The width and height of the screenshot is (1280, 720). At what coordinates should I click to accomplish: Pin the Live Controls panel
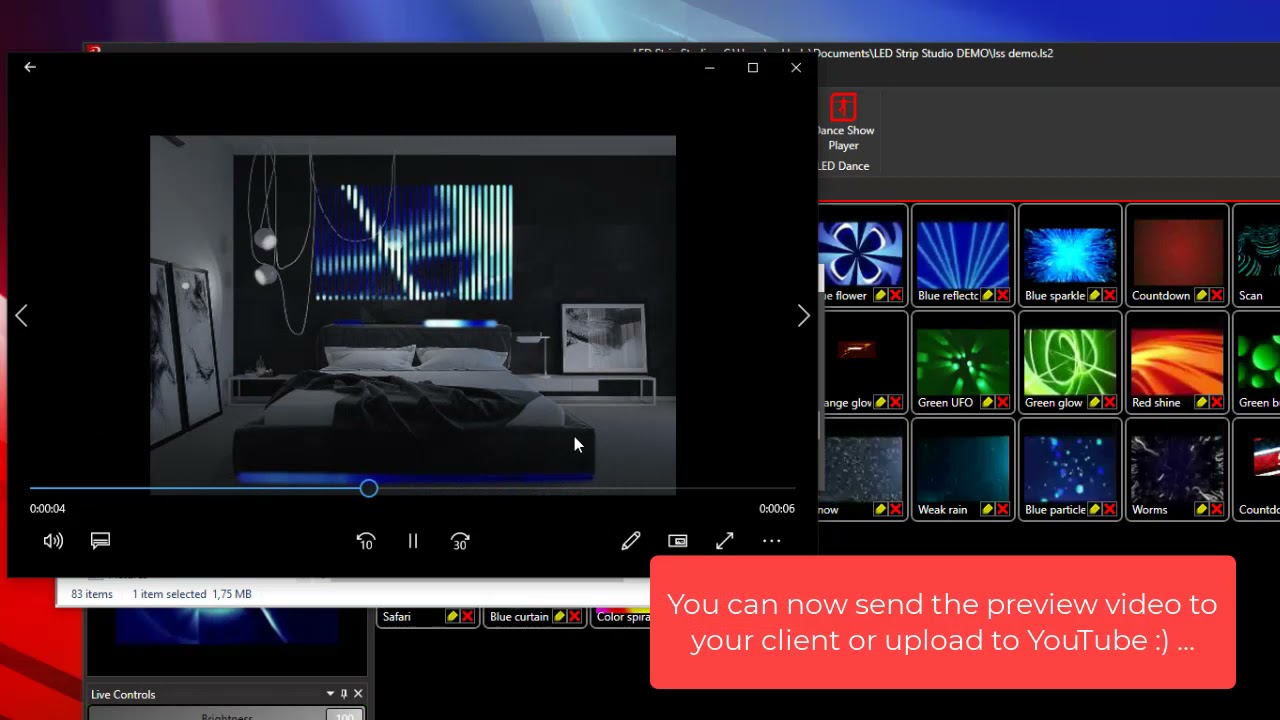tap(344, 694)
